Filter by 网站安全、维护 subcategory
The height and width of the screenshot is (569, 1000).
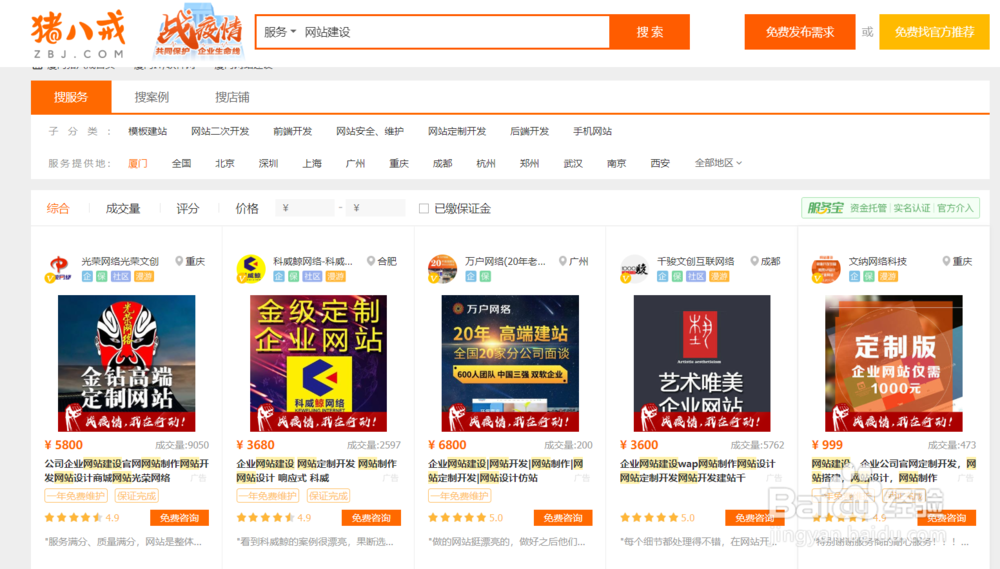tap(370, 131)
